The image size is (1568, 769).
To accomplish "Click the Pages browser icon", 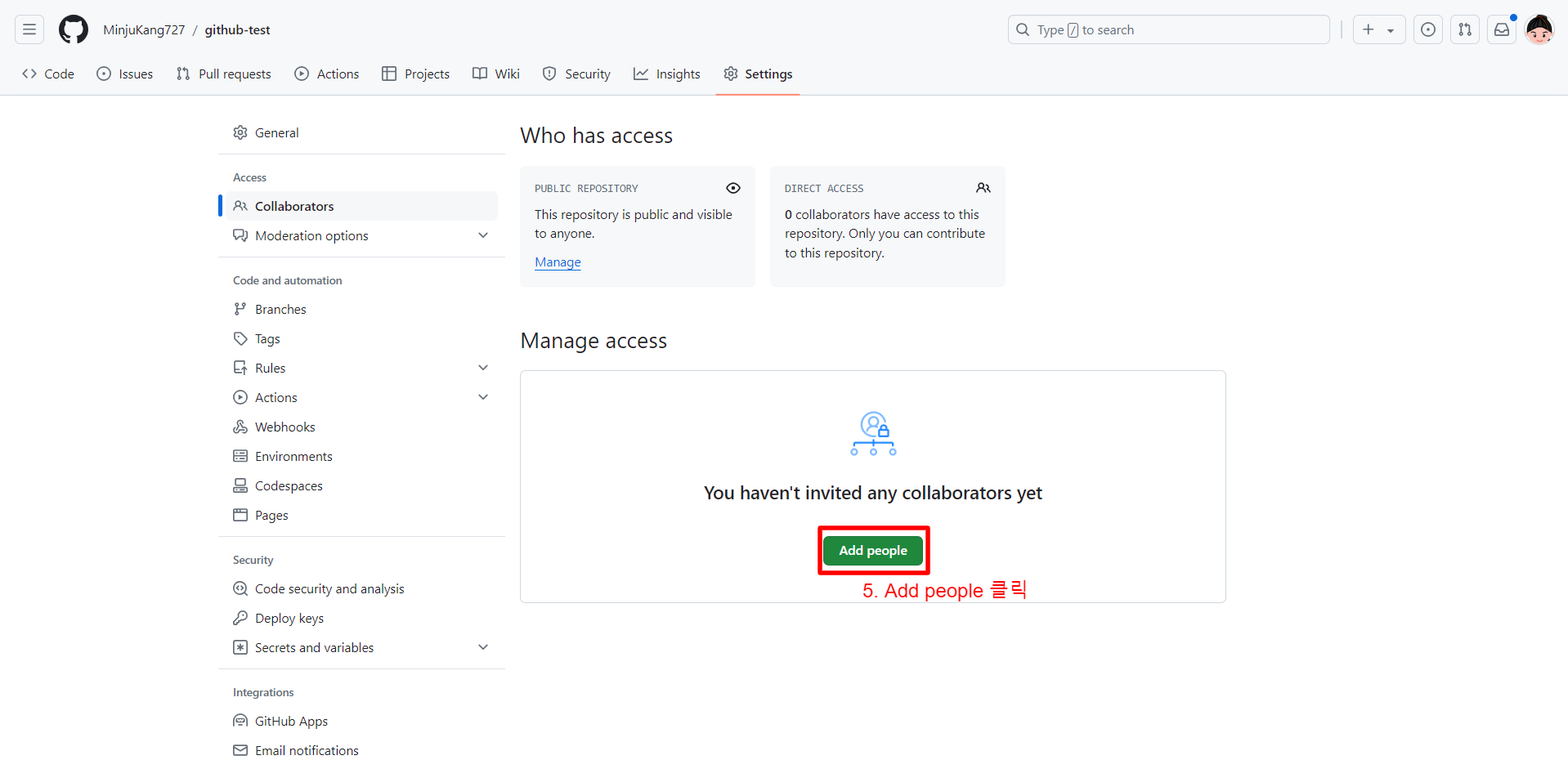I will pos(240,515).
